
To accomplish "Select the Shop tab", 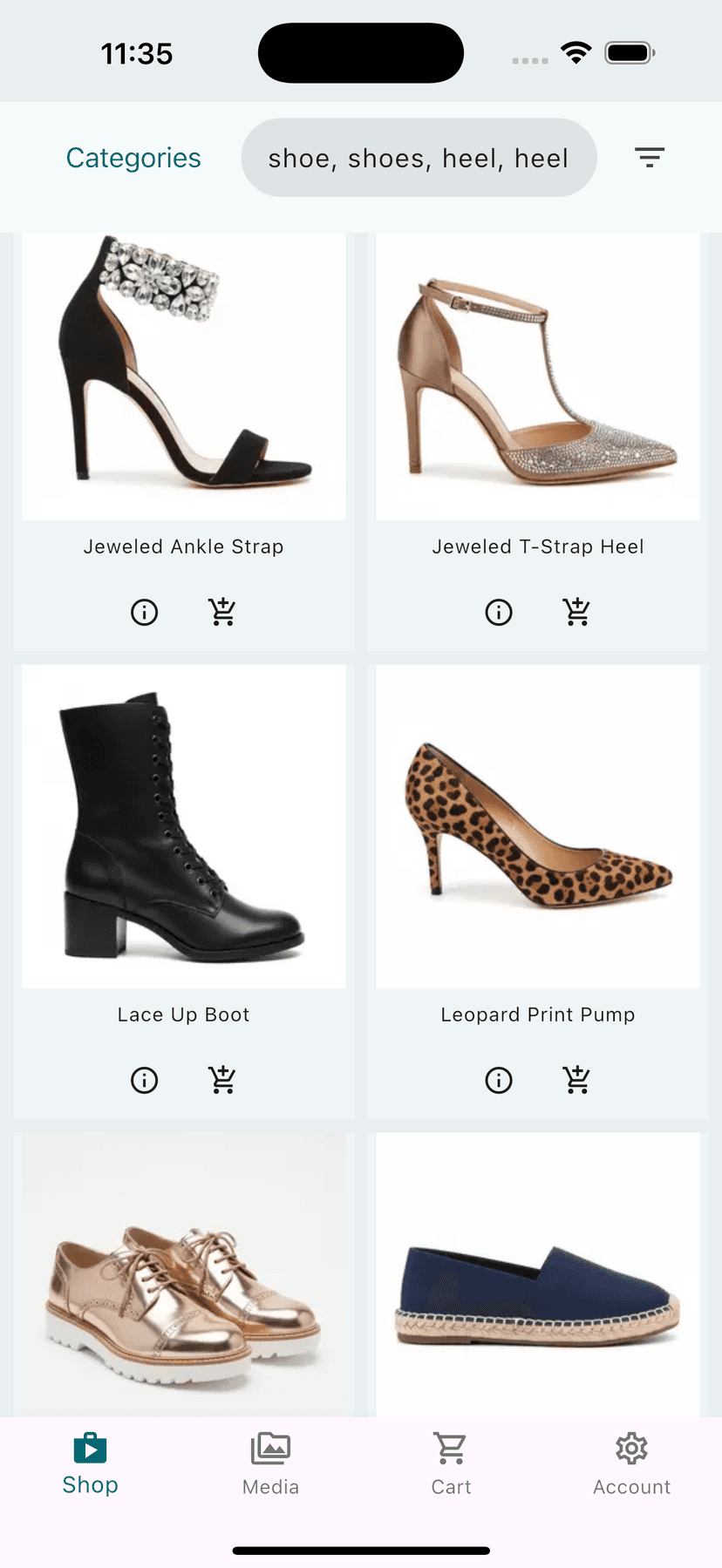I will pyautogui.click(x=90, y=1464).
